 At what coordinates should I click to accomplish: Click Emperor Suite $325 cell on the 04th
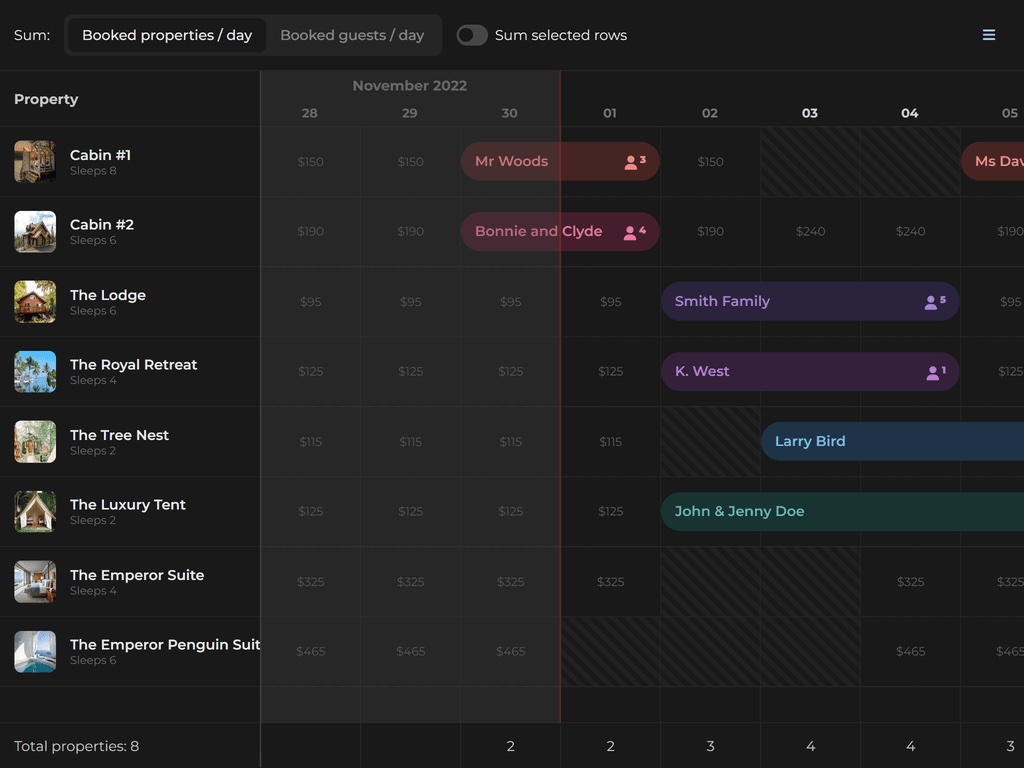pos(910,582)
